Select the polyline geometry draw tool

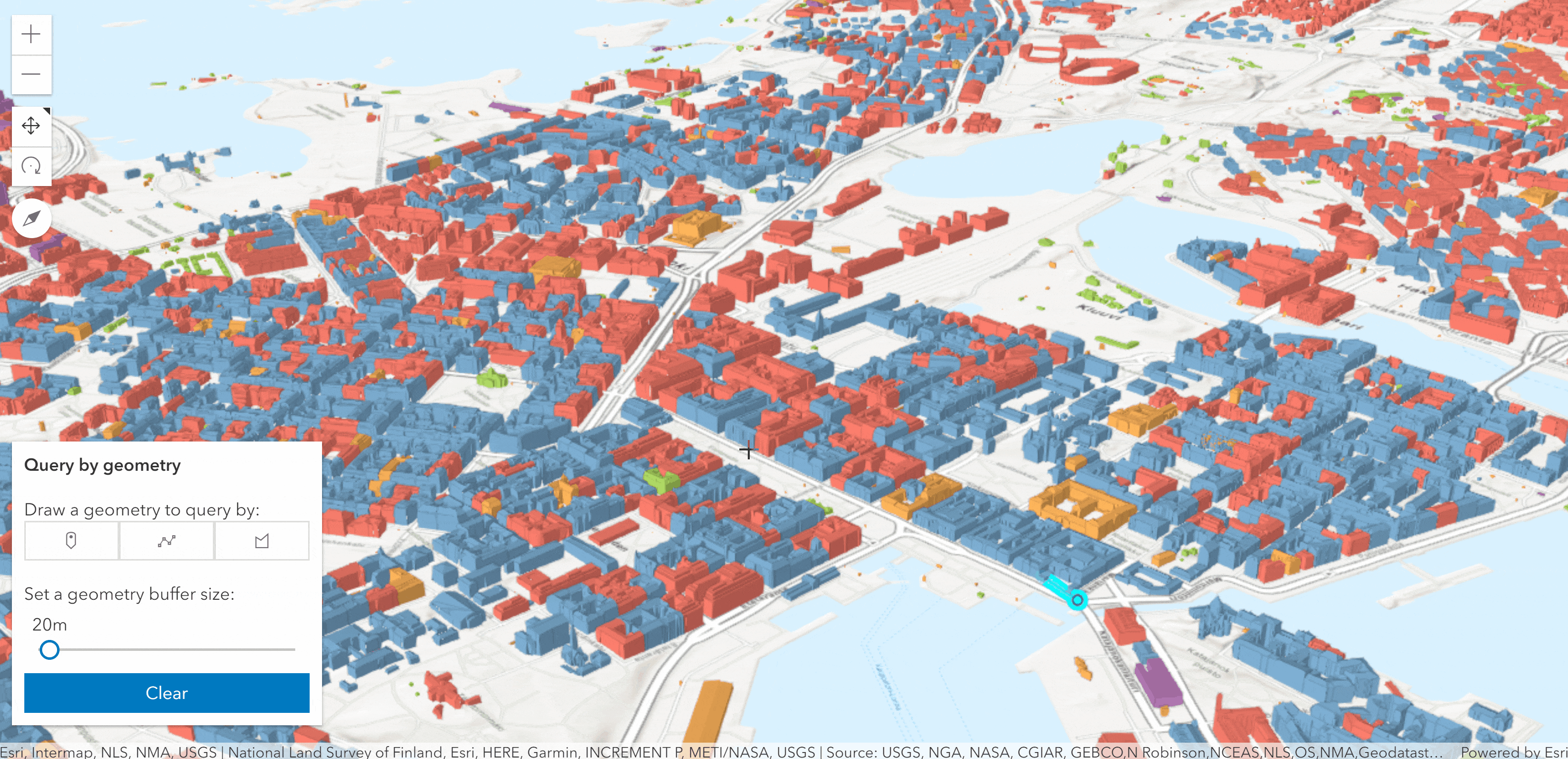pyautogui.click(x=167, y=540)
